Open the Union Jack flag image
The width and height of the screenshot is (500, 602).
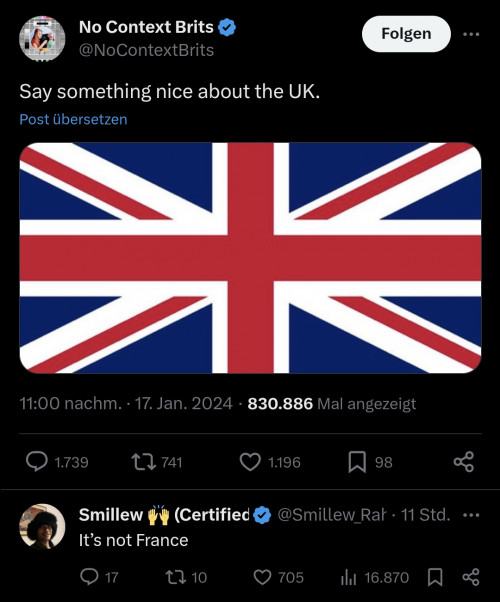[x=250, y=258]
